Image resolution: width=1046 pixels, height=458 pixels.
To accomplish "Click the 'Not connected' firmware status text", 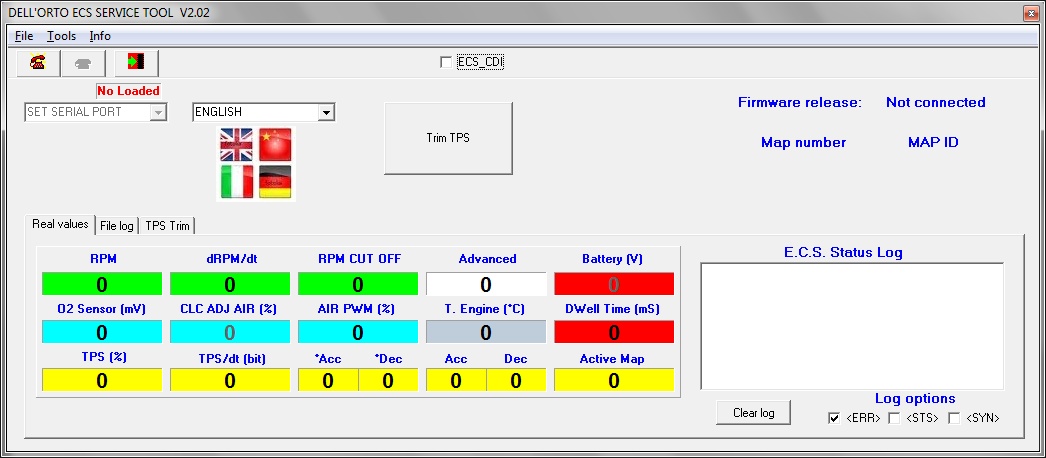I will point(935,102).
